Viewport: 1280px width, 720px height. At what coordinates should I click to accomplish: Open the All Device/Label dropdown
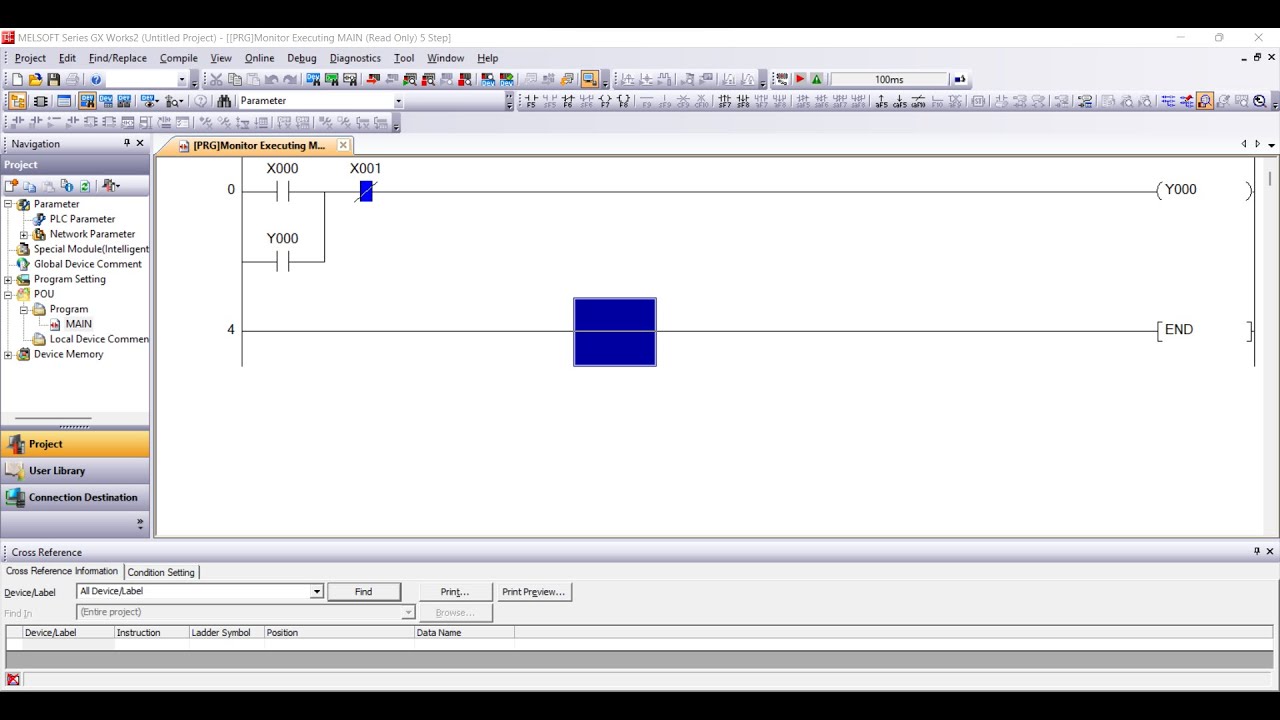tap(316, 591)
